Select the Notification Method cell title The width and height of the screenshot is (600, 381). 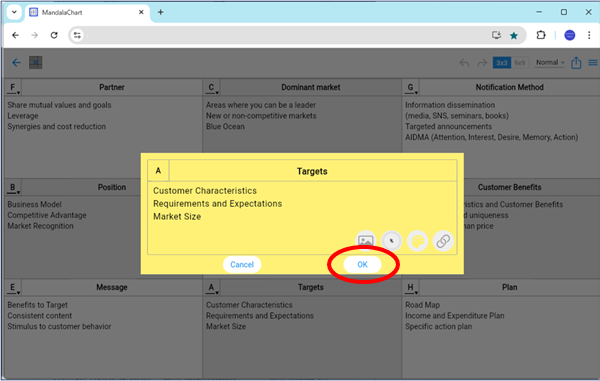[509, 87]
